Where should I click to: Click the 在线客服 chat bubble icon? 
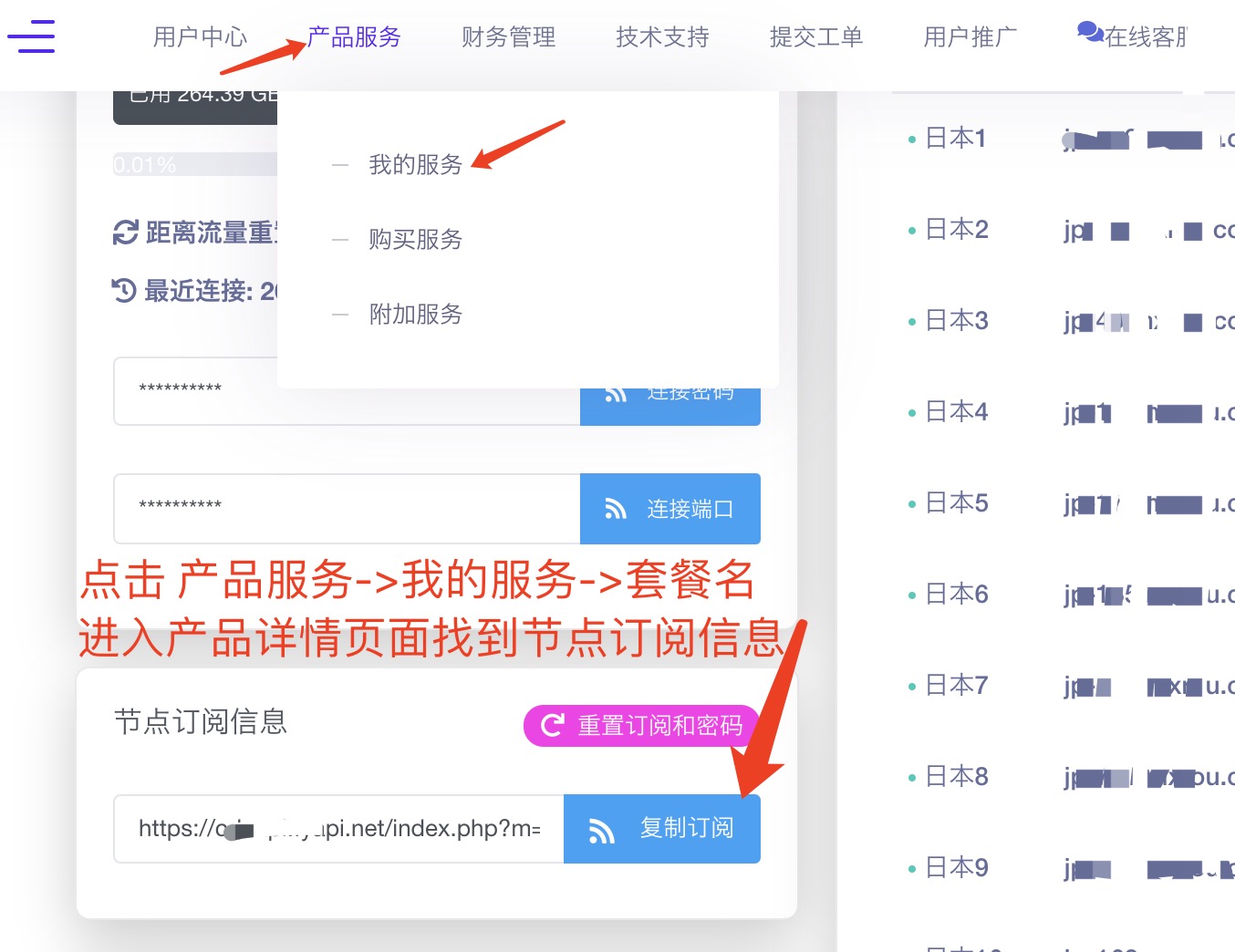coord(1091,31)
